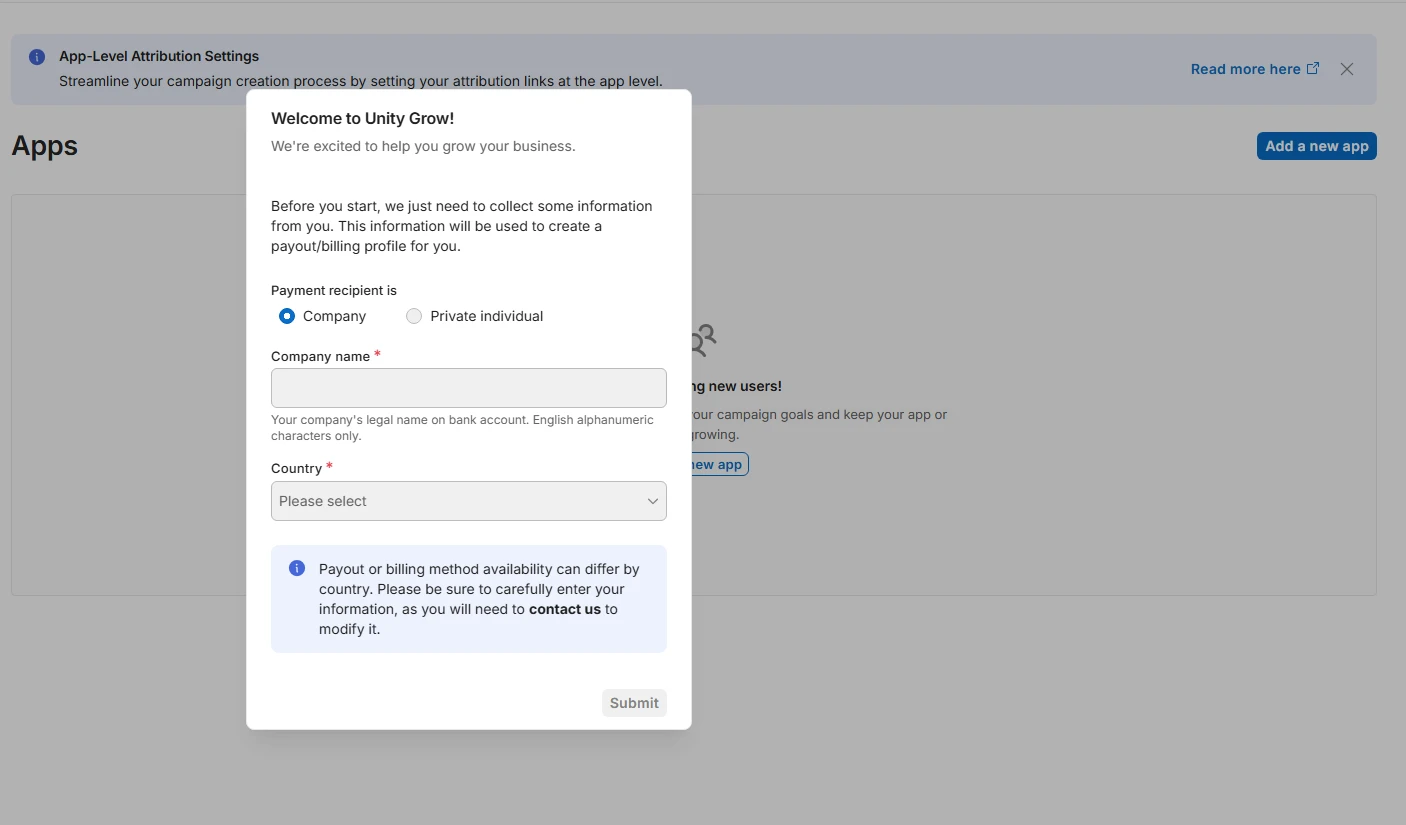
Task: Click the Welcome to Unity Grow! heading
Action: 362,118
